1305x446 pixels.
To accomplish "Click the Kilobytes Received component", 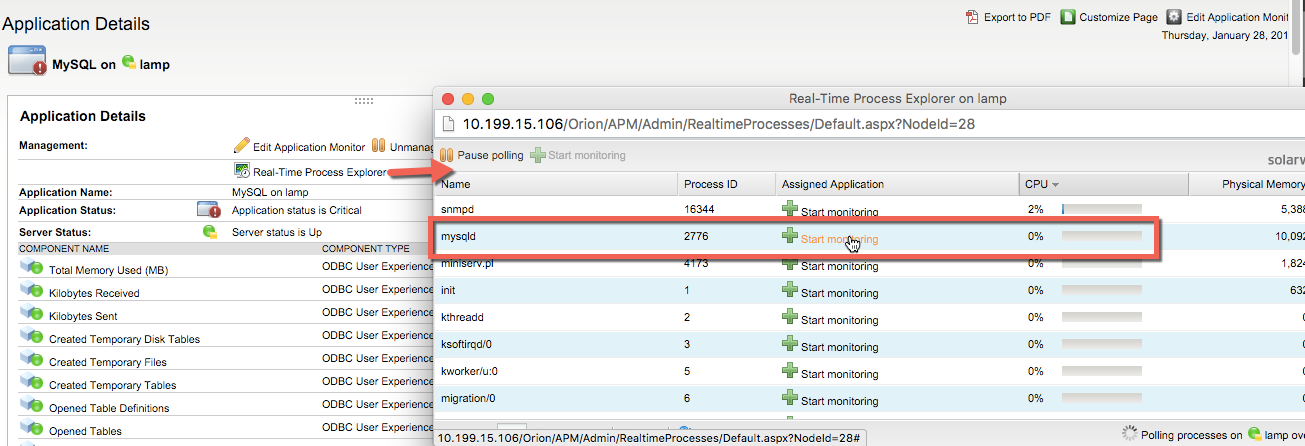I will (94, 293).
